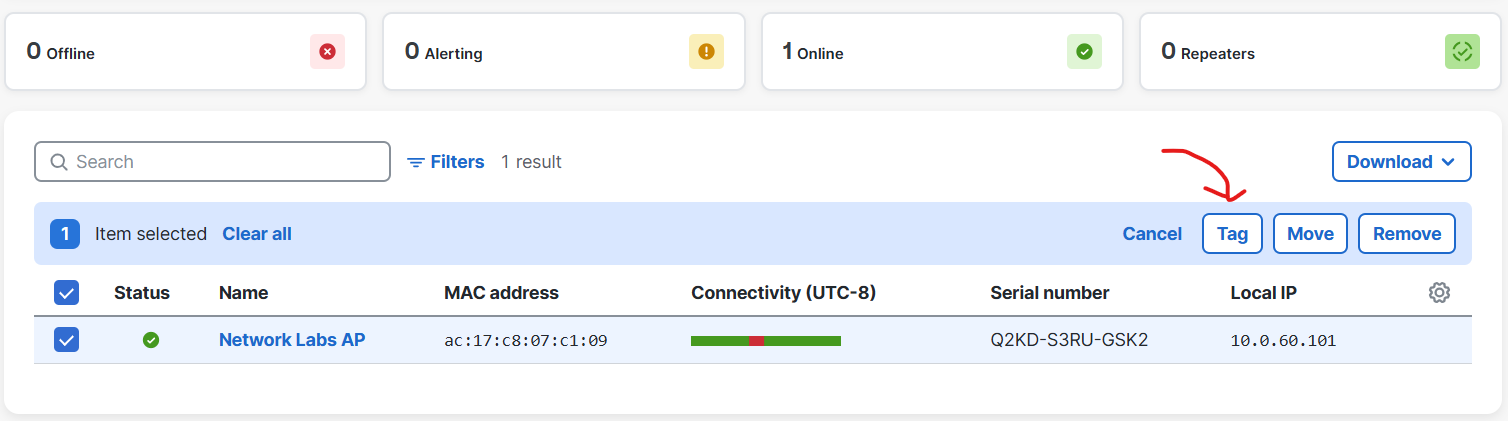1508x421 pixels.
Task: Click green status dot for Network Labs AP
Action: tap(151, 340)
